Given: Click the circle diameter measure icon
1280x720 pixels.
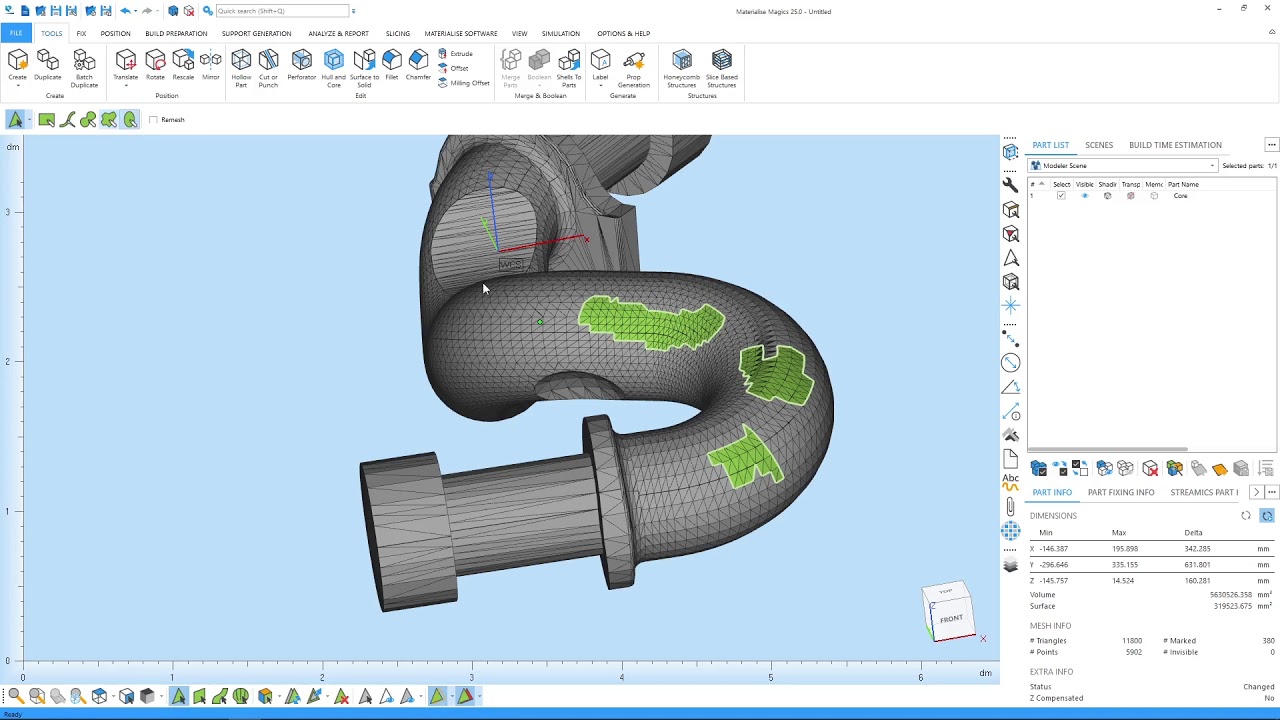Looking at the screenshot, I should 1010,363.
